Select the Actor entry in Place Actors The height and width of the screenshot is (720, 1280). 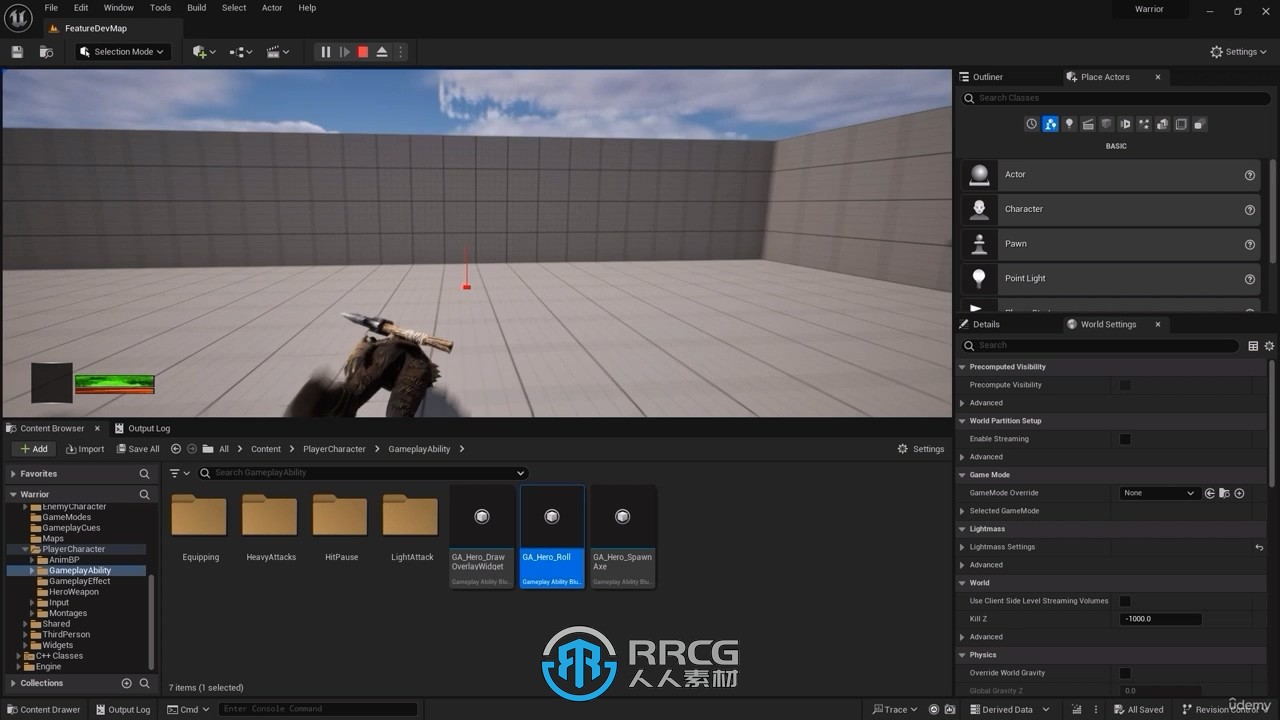coord(1111,175)
